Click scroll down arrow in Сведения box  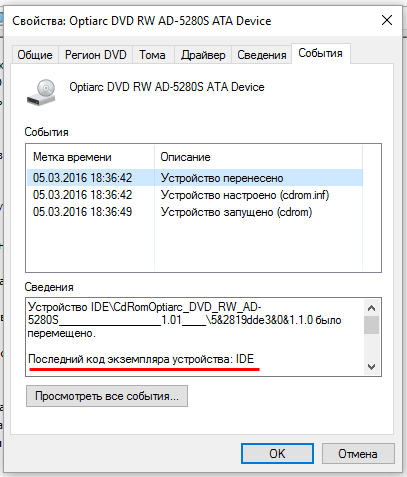(371, 367)
